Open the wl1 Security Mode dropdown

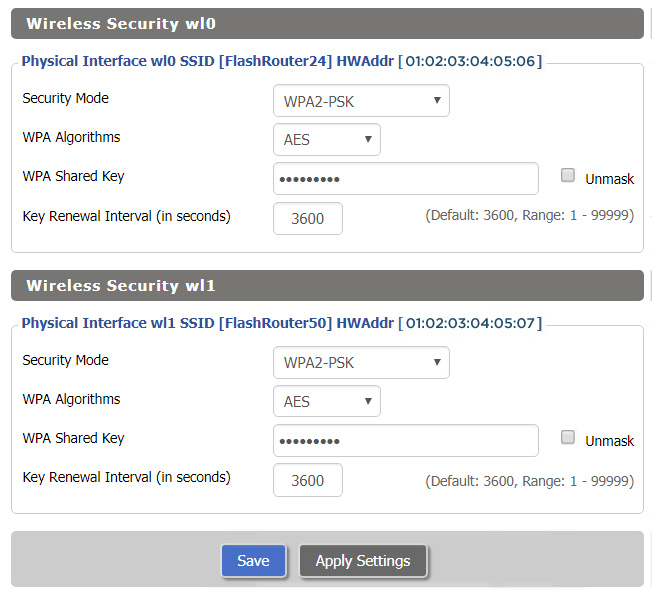(x=361, y=363)
